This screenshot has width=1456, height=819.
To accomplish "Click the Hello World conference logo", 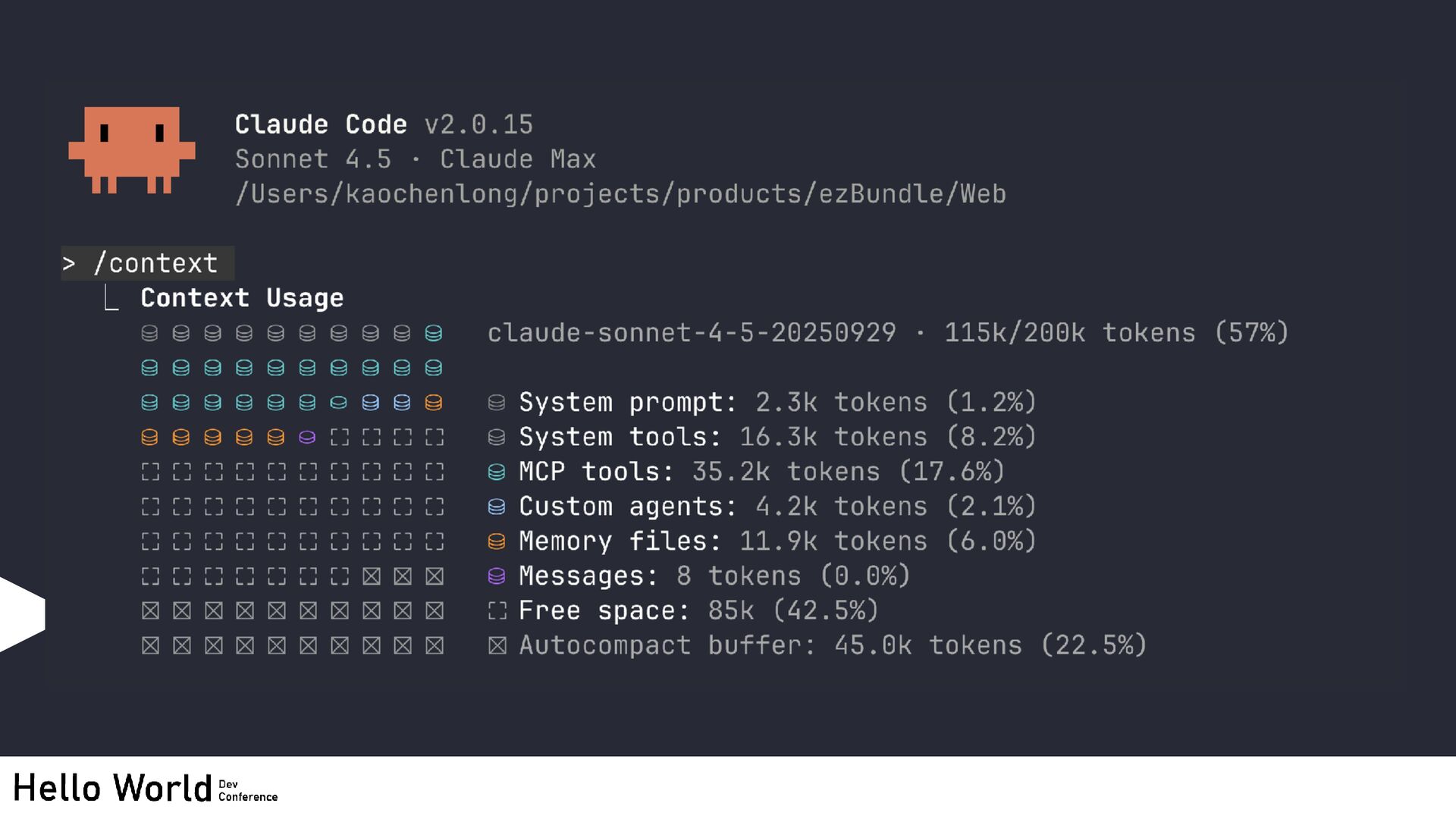I will (146, 789).
